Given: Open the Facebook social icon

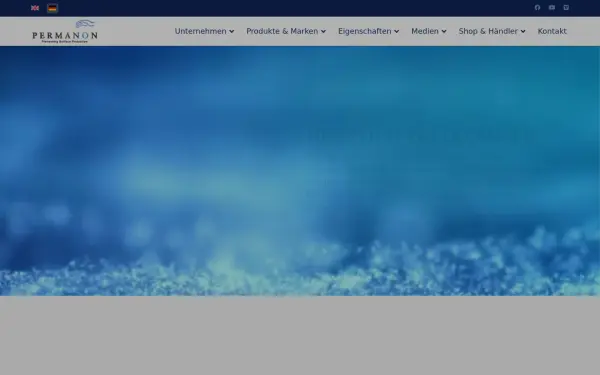Looking at the screenshot, I should pos(537,7).
